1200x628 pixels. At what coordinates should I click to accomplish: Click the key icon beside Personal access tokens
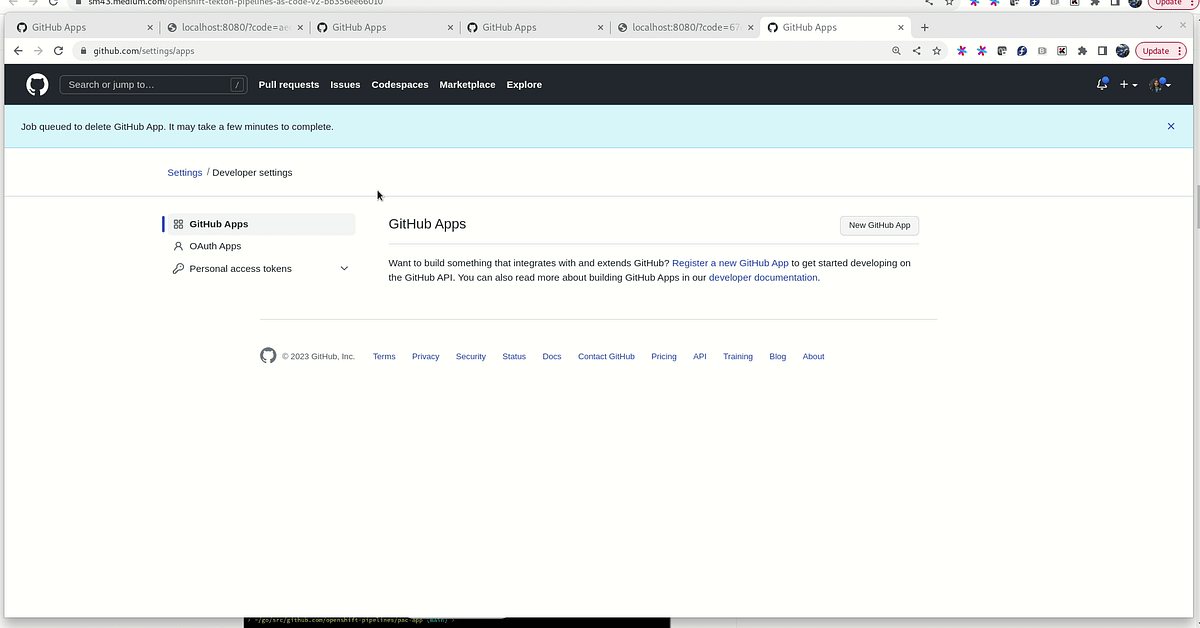178,268
